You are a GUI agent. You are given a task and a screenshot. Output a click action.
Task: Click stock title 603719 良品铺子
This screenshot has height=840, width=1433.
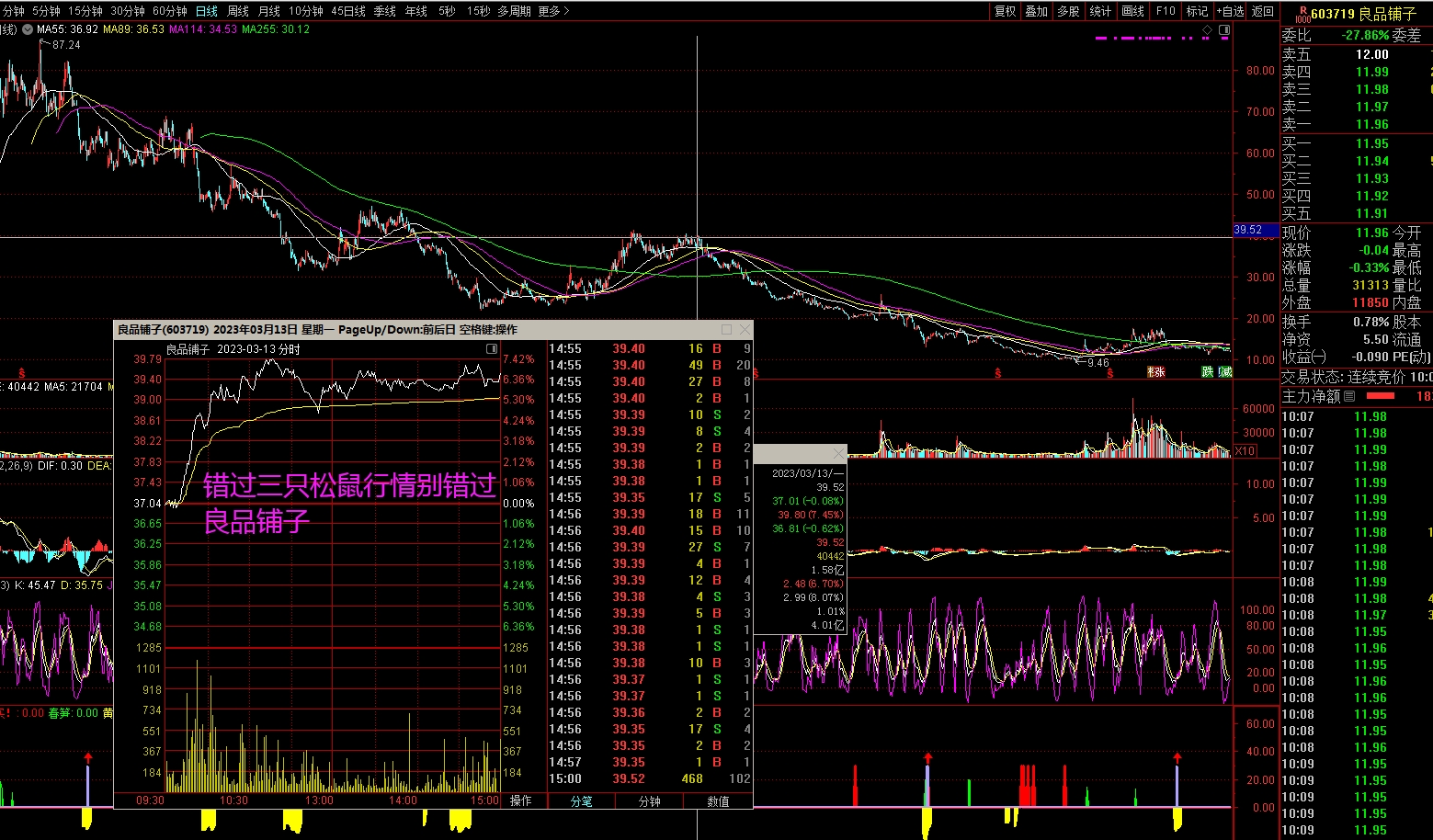pos(1364,14)
